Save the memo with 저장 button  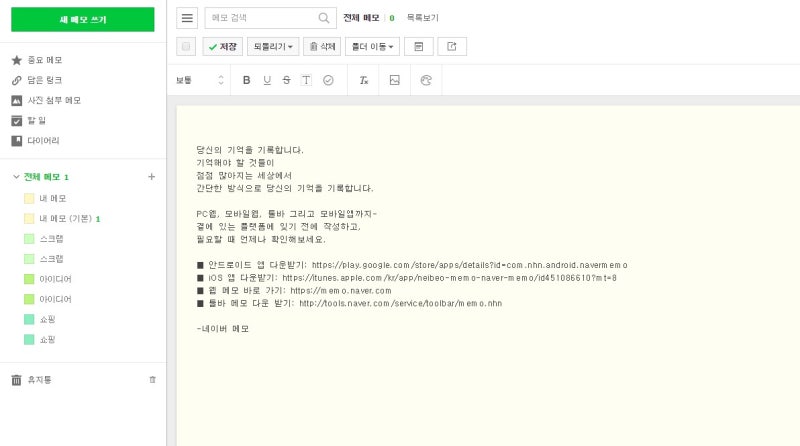click(x=222, y=46)
